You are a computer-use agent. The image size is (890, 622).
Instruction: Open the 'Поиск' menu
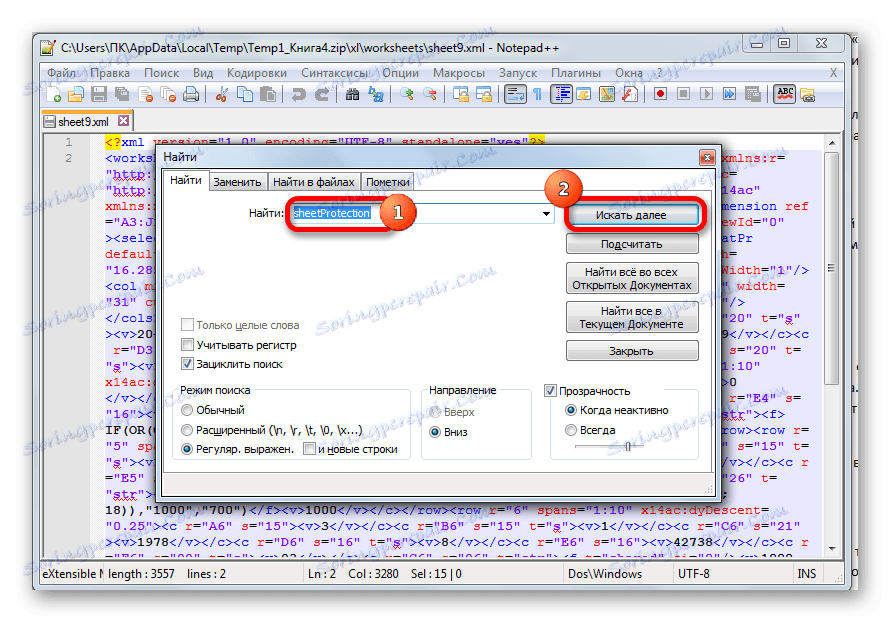[x=161, y=73]
